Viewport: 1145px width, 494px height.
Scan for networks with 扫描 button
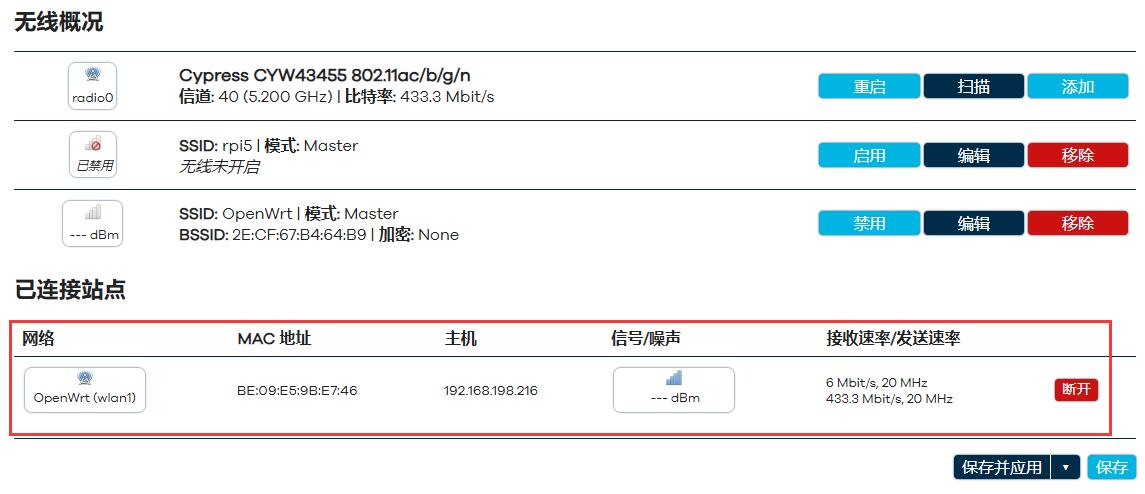tap(973, 86)
